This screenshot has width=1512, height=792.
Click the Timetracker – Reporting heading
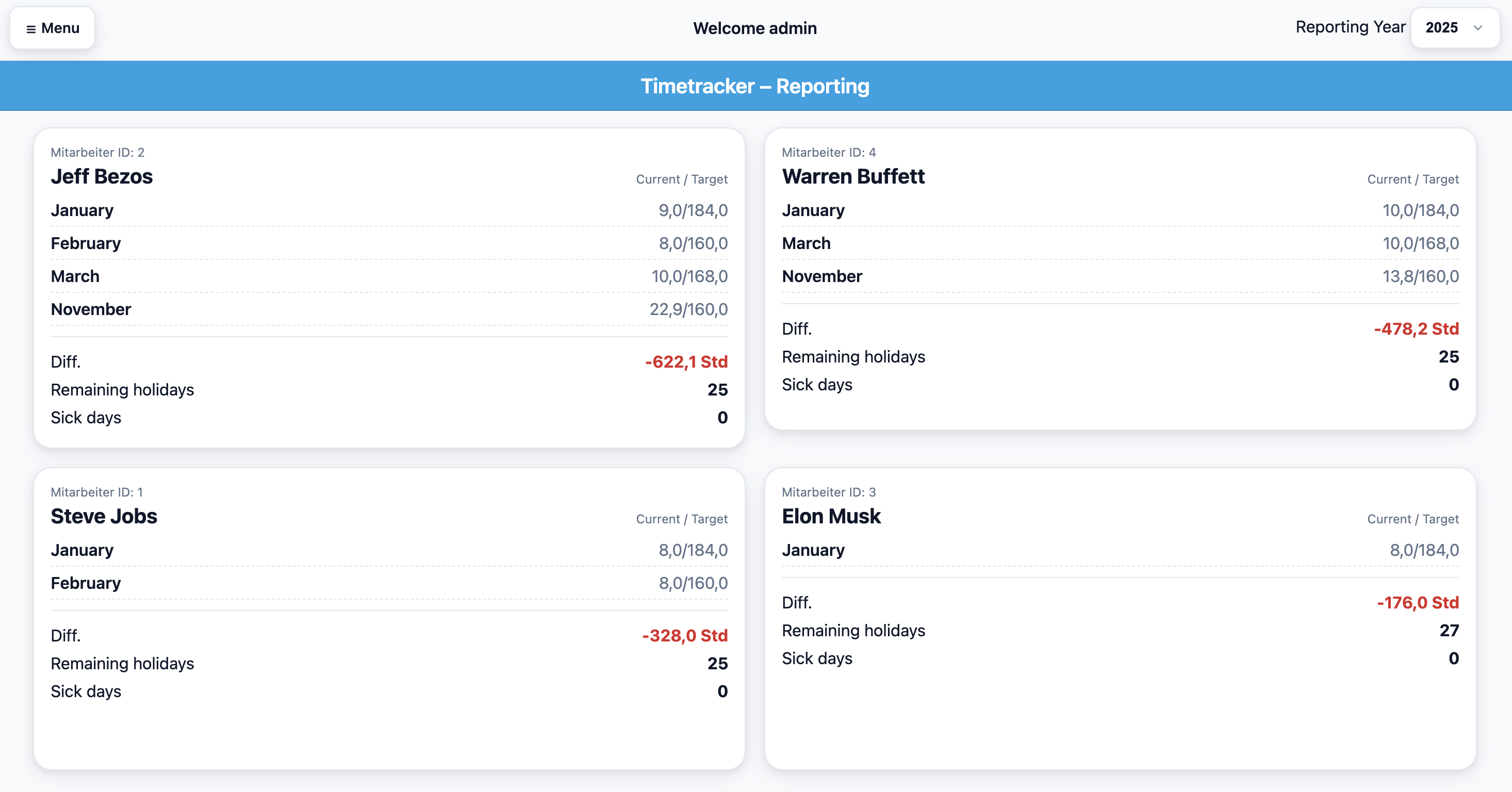755,86
